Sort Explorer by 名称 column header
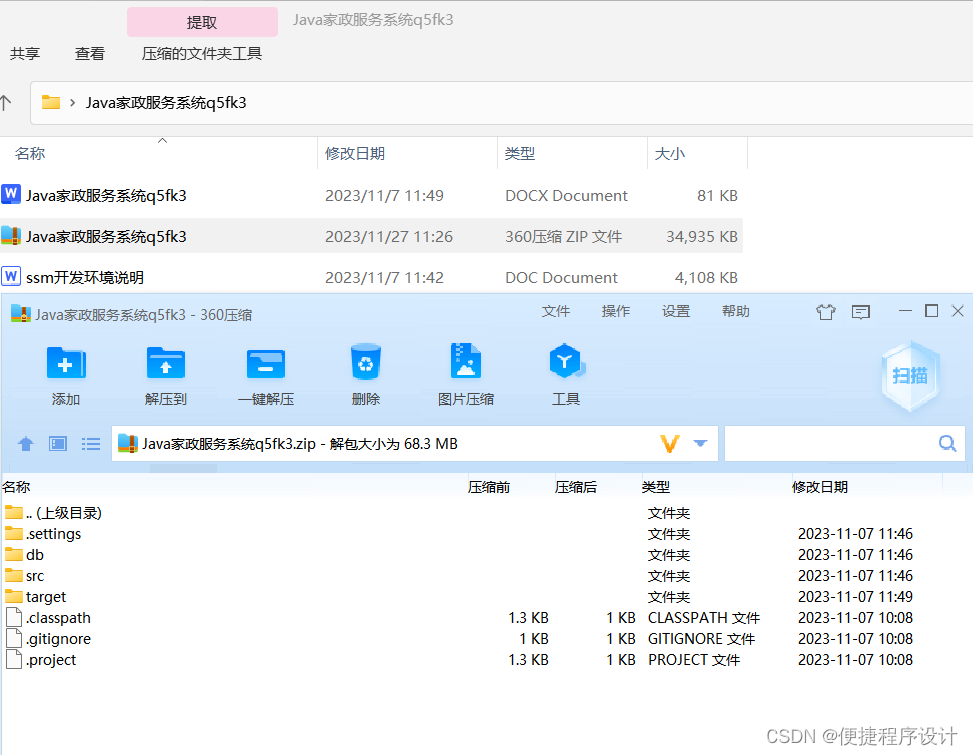This screenshot has height=755, width=973. 158,154
